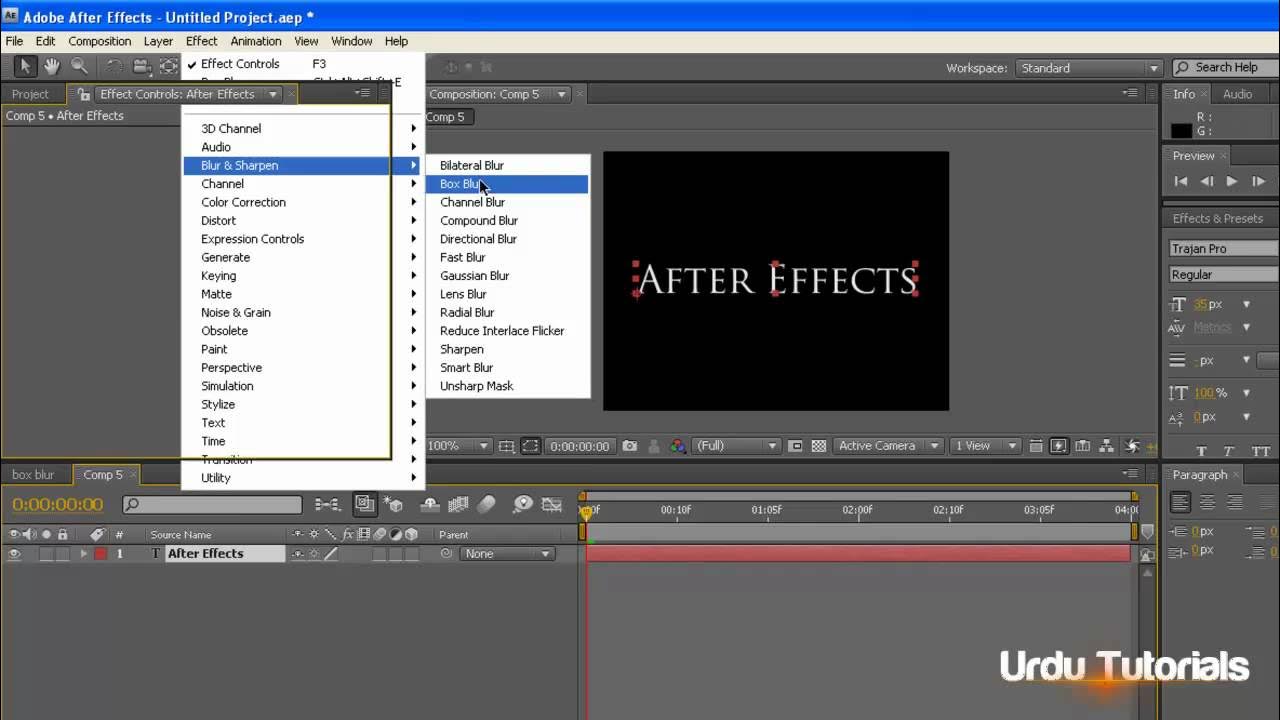The height and width of the screenshot is (720, 1280).
Task: Select the Selection arrow tool
Action: (25, 67)
